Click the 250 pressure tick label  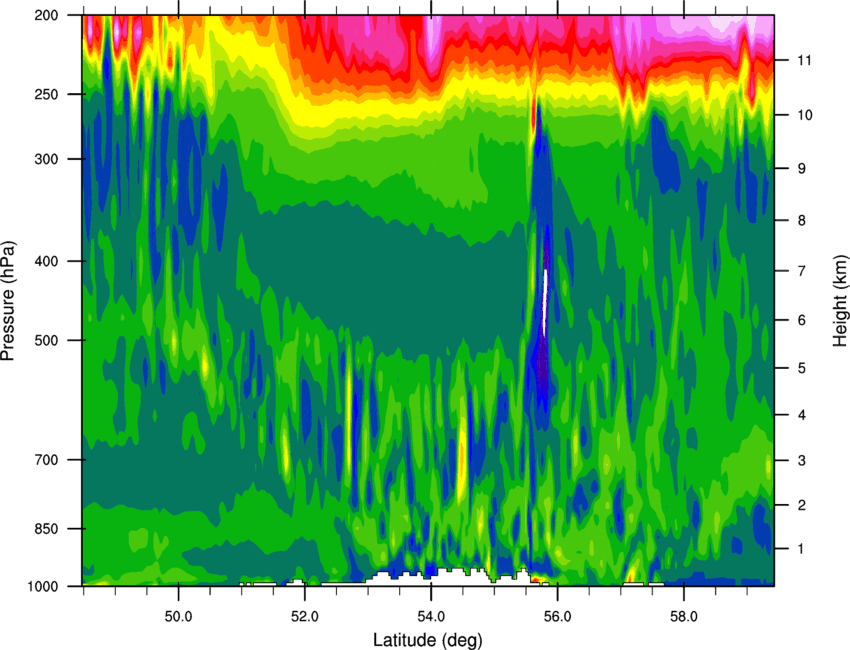tap(47, 94)
